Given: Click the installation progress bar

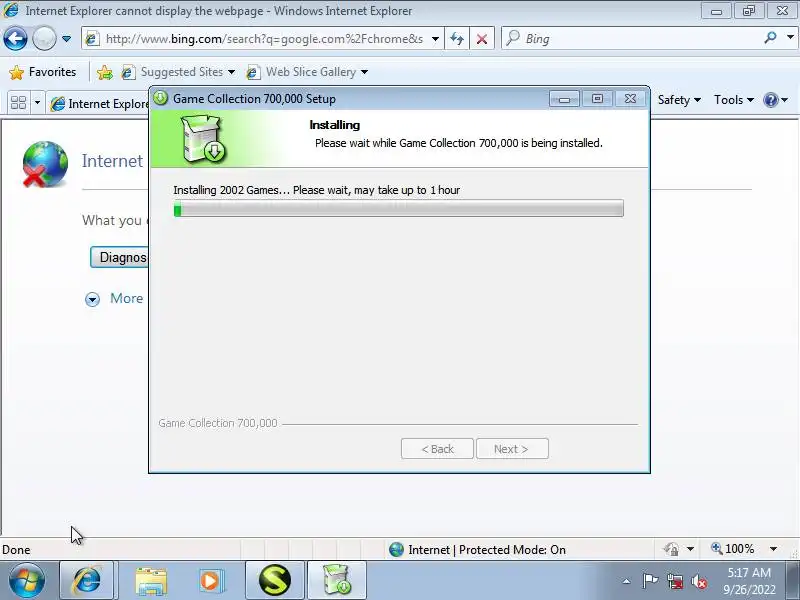Looking at the screenshot, I should (x=398, y=209).
